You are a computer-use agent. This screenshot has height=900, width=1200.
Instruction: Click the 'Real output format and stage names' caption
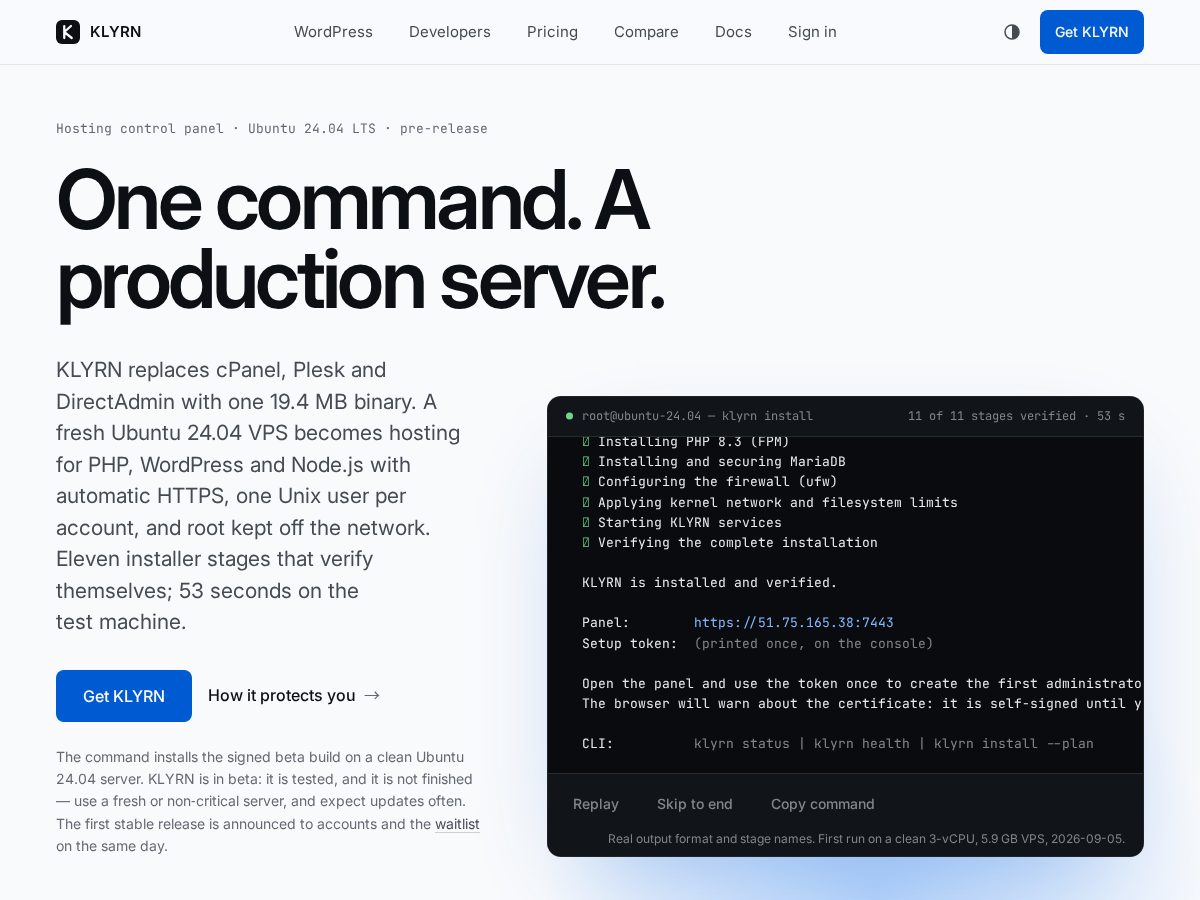(866, 839)
